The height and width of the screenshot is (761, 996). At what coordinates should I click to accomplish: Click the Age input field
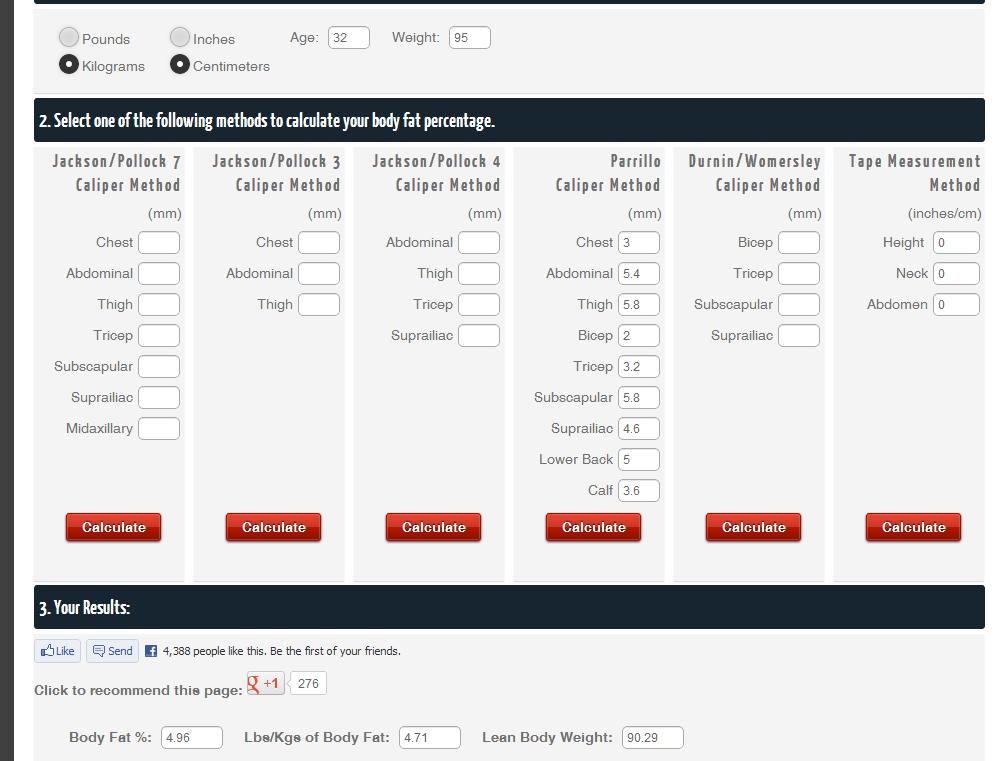tap(349, 38)
